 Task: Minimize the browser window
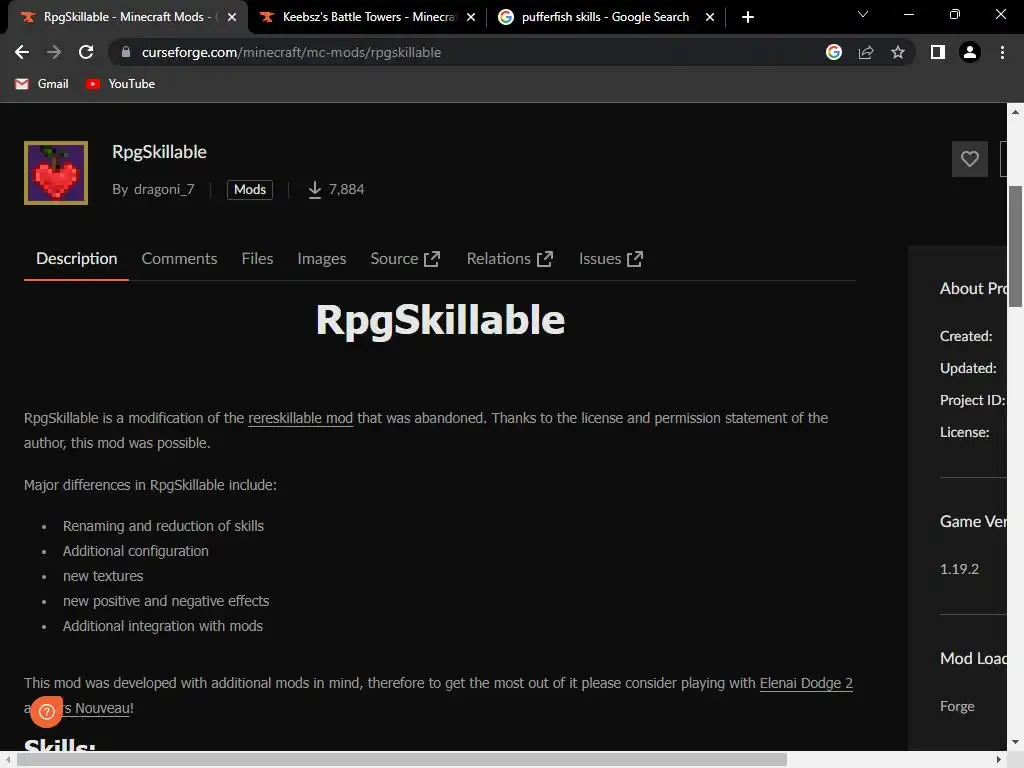908,14
